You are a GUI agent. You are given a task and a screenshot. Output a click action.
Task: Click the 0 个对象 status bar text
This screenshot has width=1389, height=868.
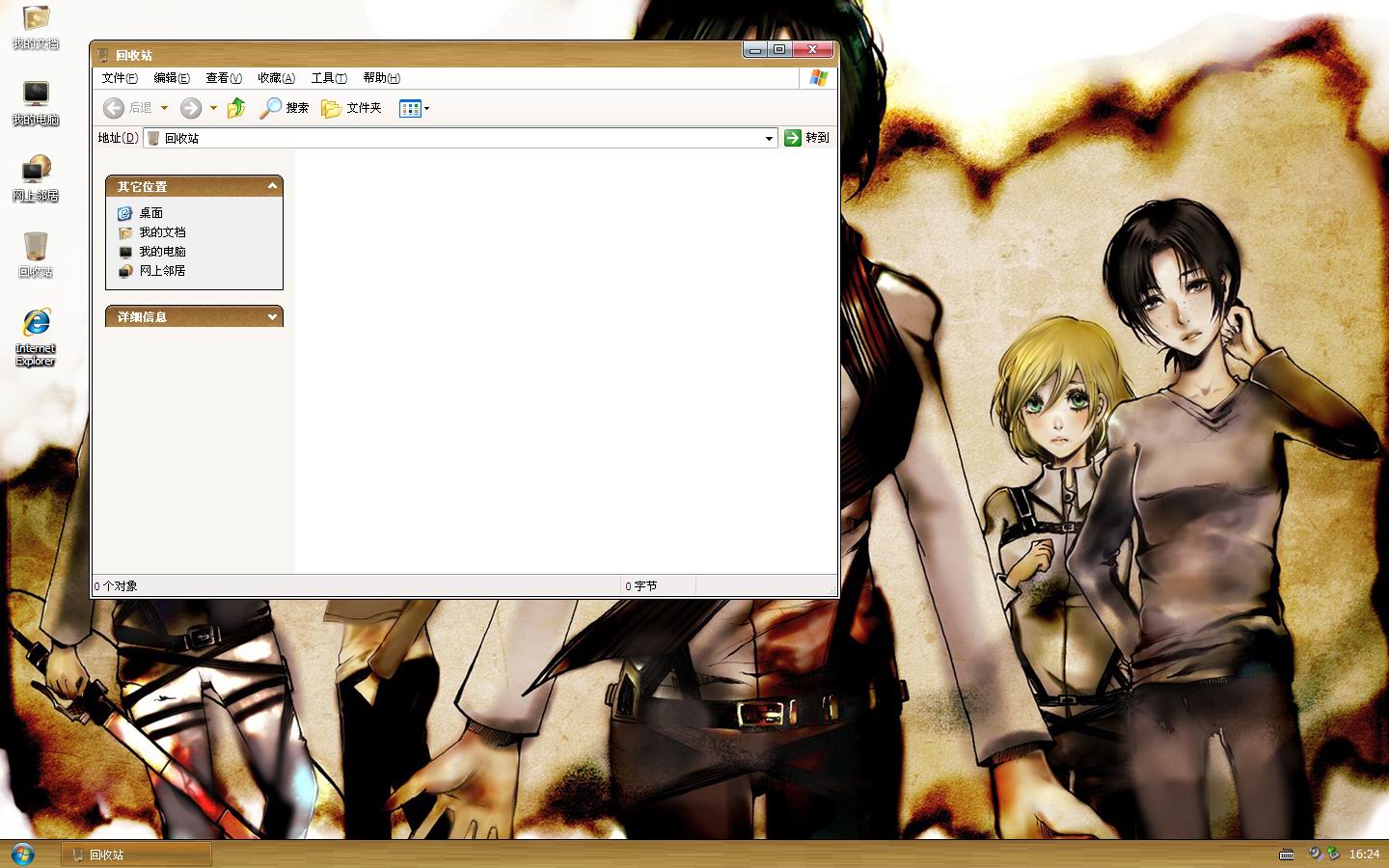tap(116, 586)
